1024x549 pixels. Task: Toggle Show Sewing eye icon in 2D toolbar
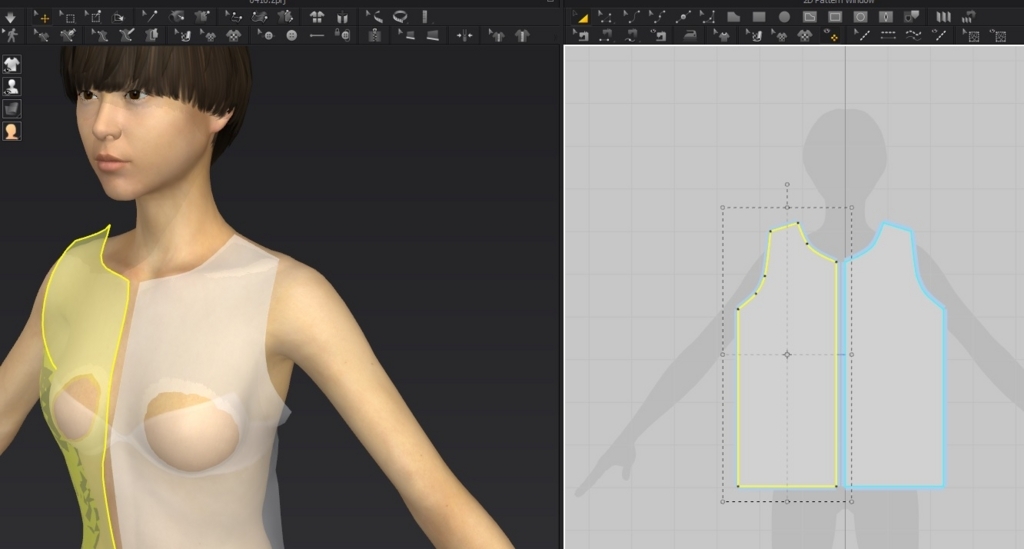(x=658, y=35)
